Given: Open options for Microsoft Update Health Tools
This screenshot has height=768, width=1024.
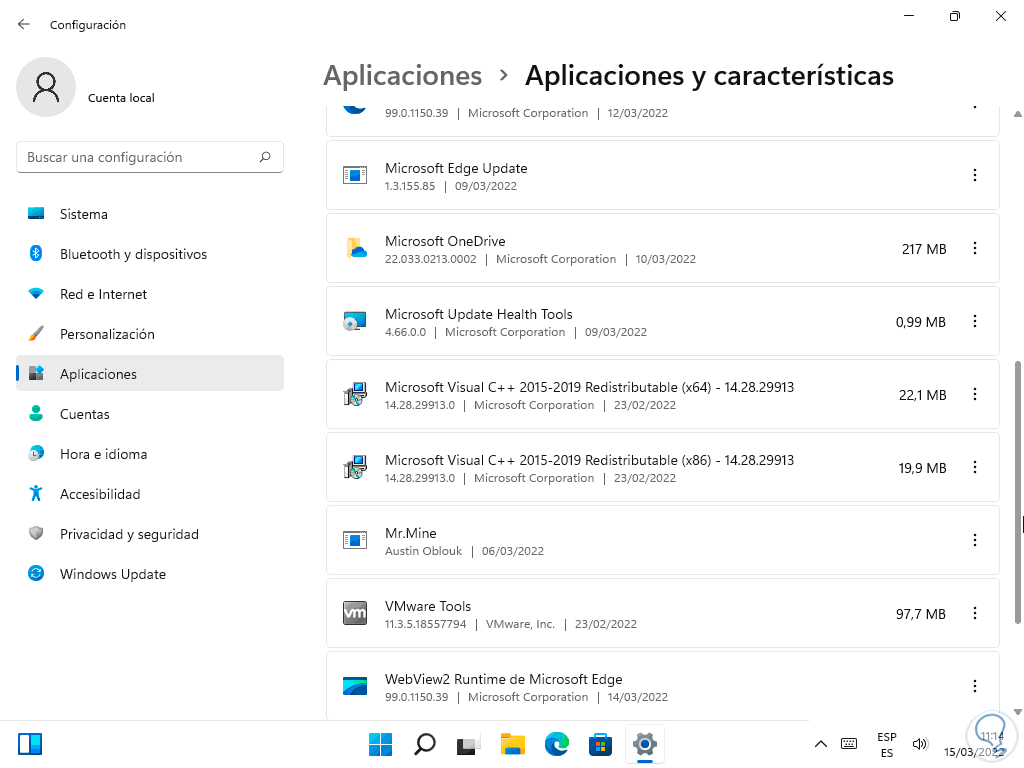Looking at the screenshot, I should point(974,321).
